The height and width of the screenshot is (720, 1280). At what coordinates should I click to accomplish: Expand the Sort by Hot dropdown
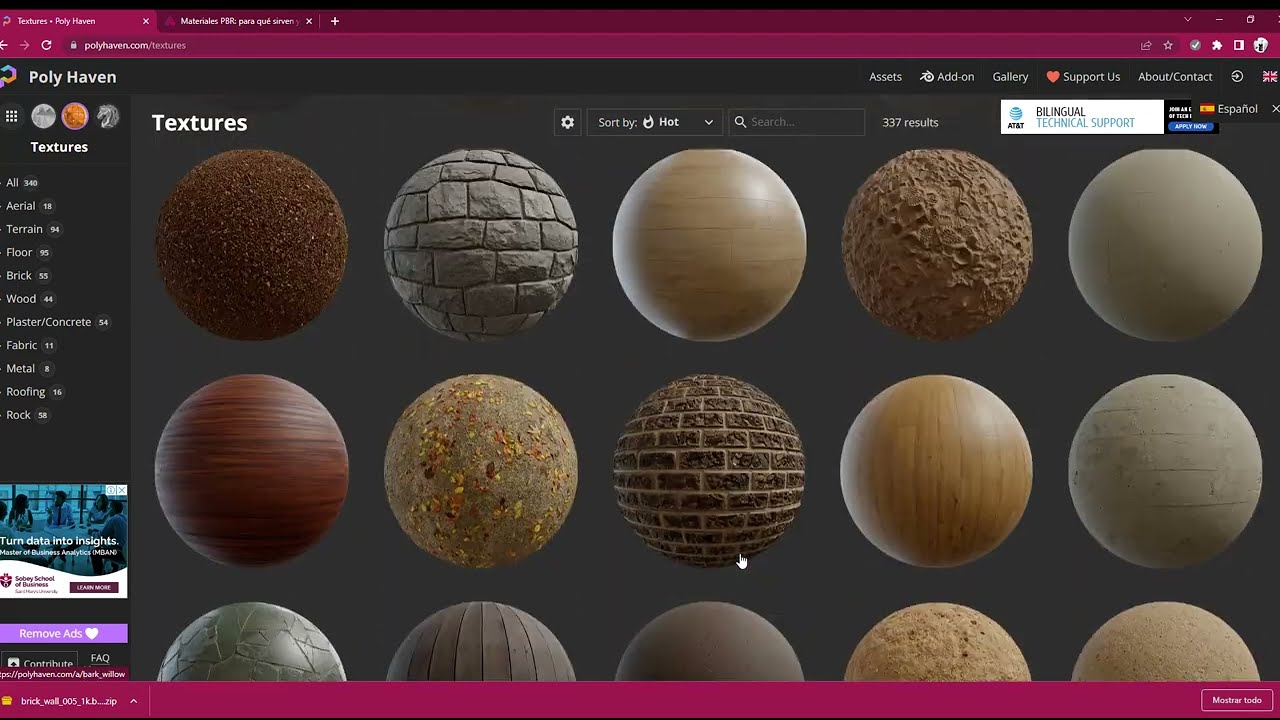pos(655,122)
